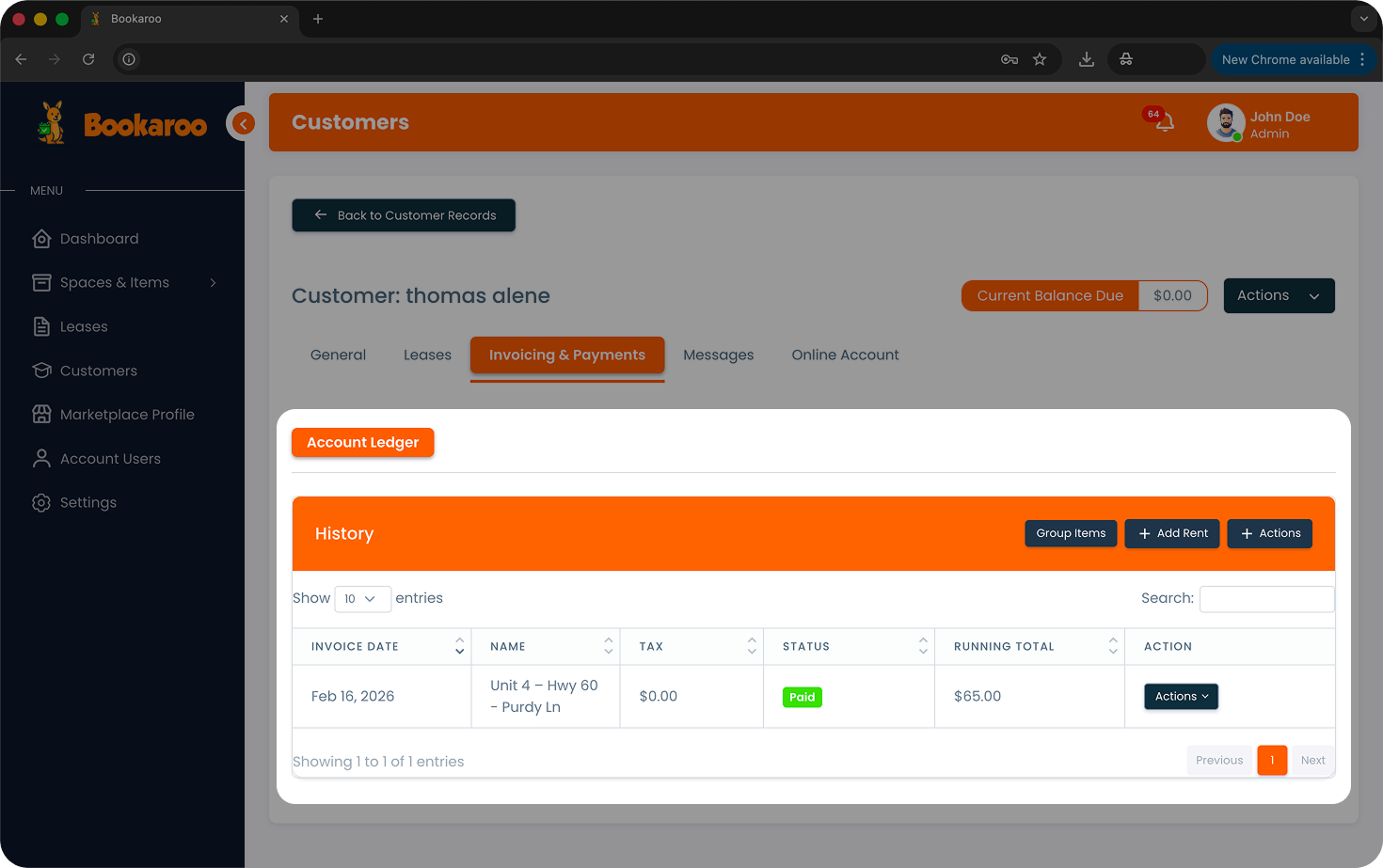Viewport: 1383px width, 868px height.
Task: Open Settings via the gear icon
Action: click(x=41, y=502)
